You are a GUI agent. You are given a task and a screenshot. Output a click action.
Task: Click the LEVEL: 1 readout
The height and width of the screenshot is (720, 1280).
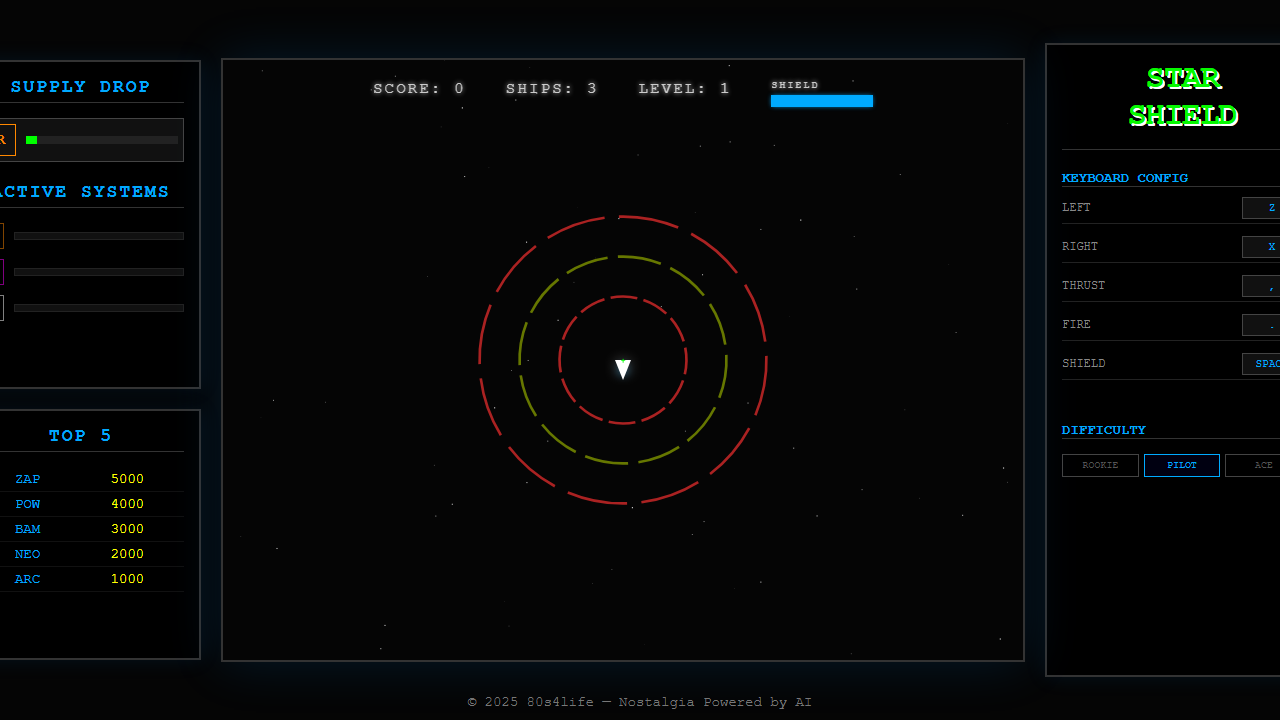(x=684, y=89)
